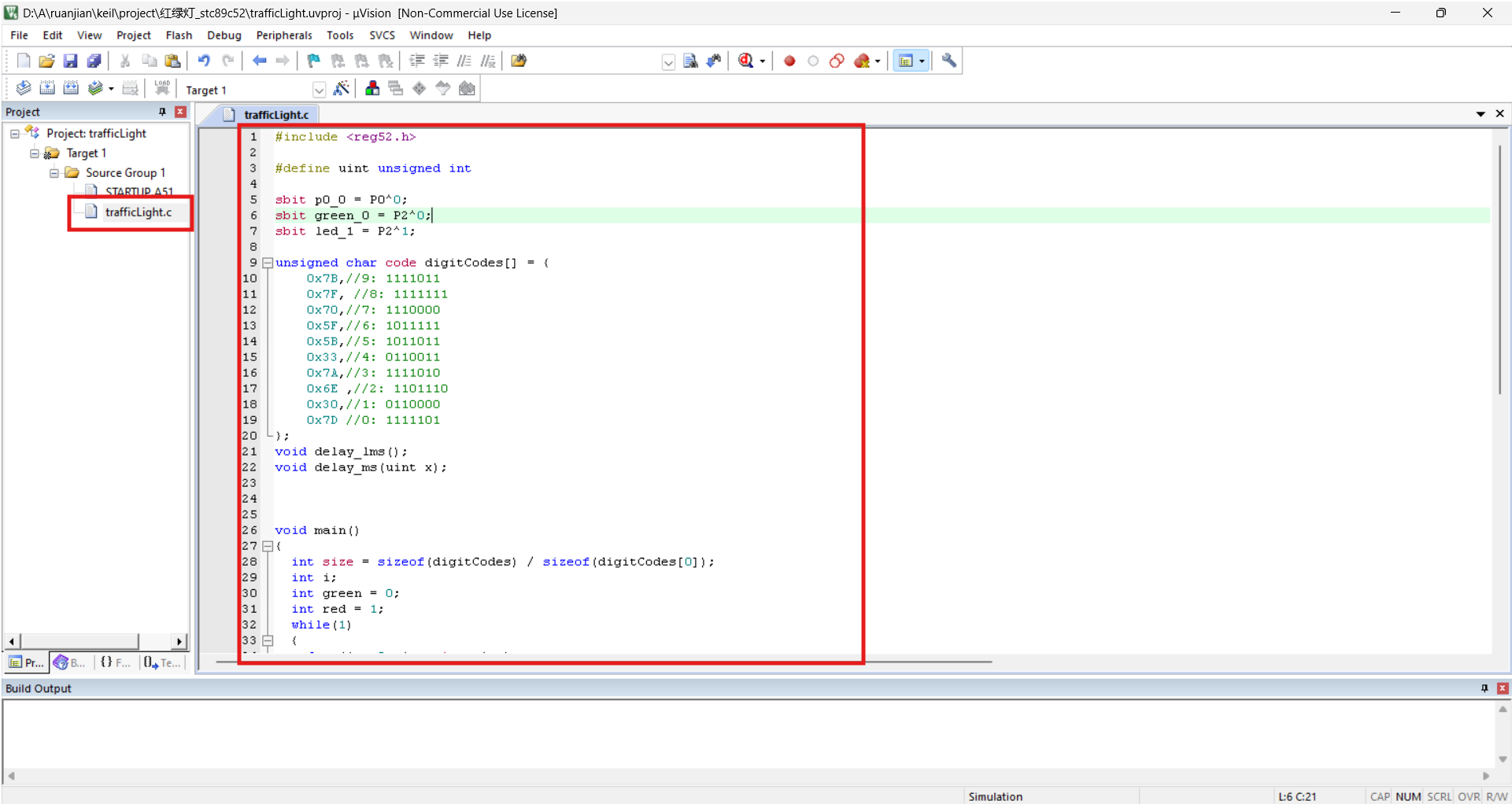Open the Configuration wrench
Screen dimensions: 1512x804
[949, 61]
